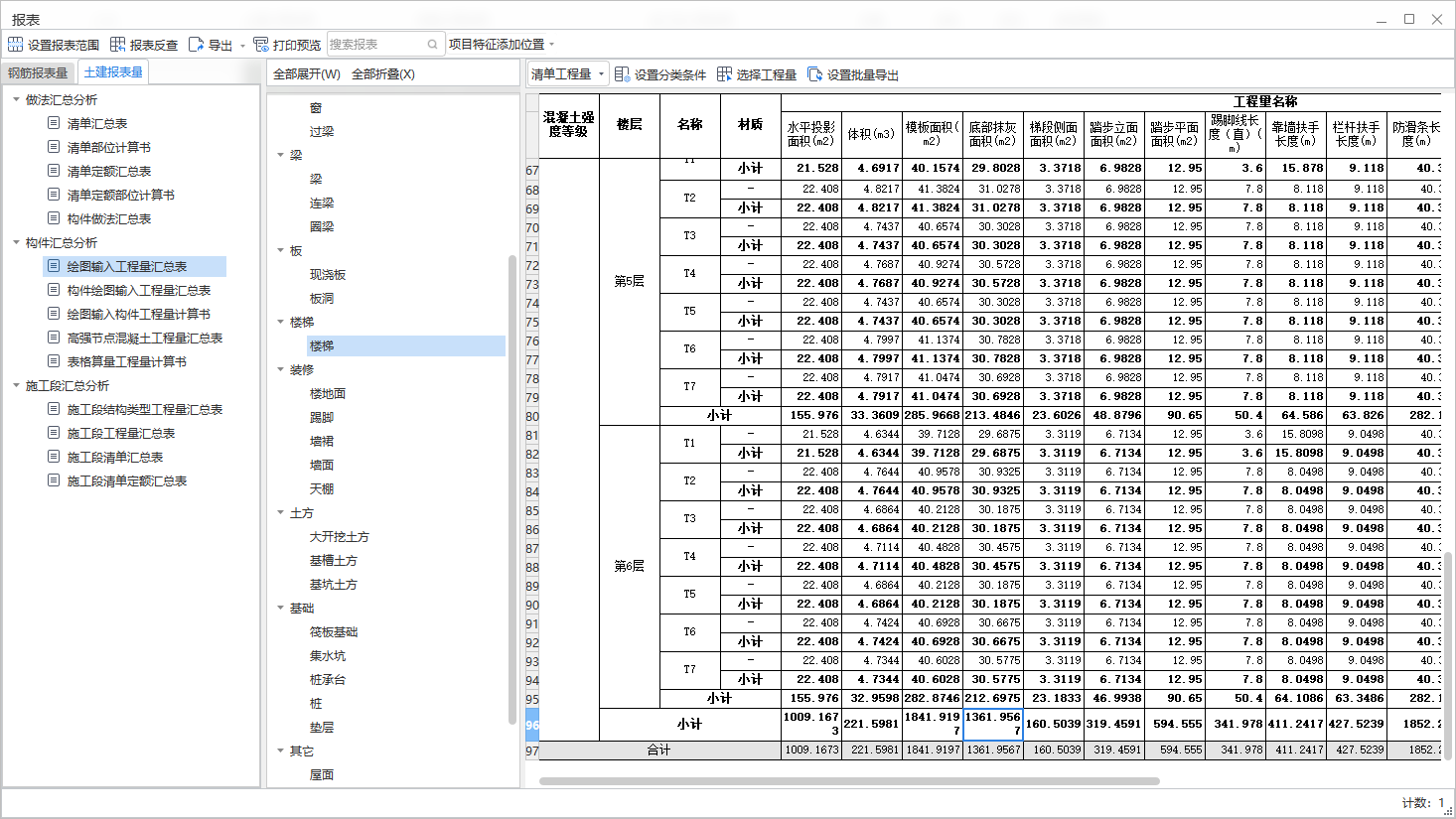Open the 导出 dropdown arrow

pos(242,46)
